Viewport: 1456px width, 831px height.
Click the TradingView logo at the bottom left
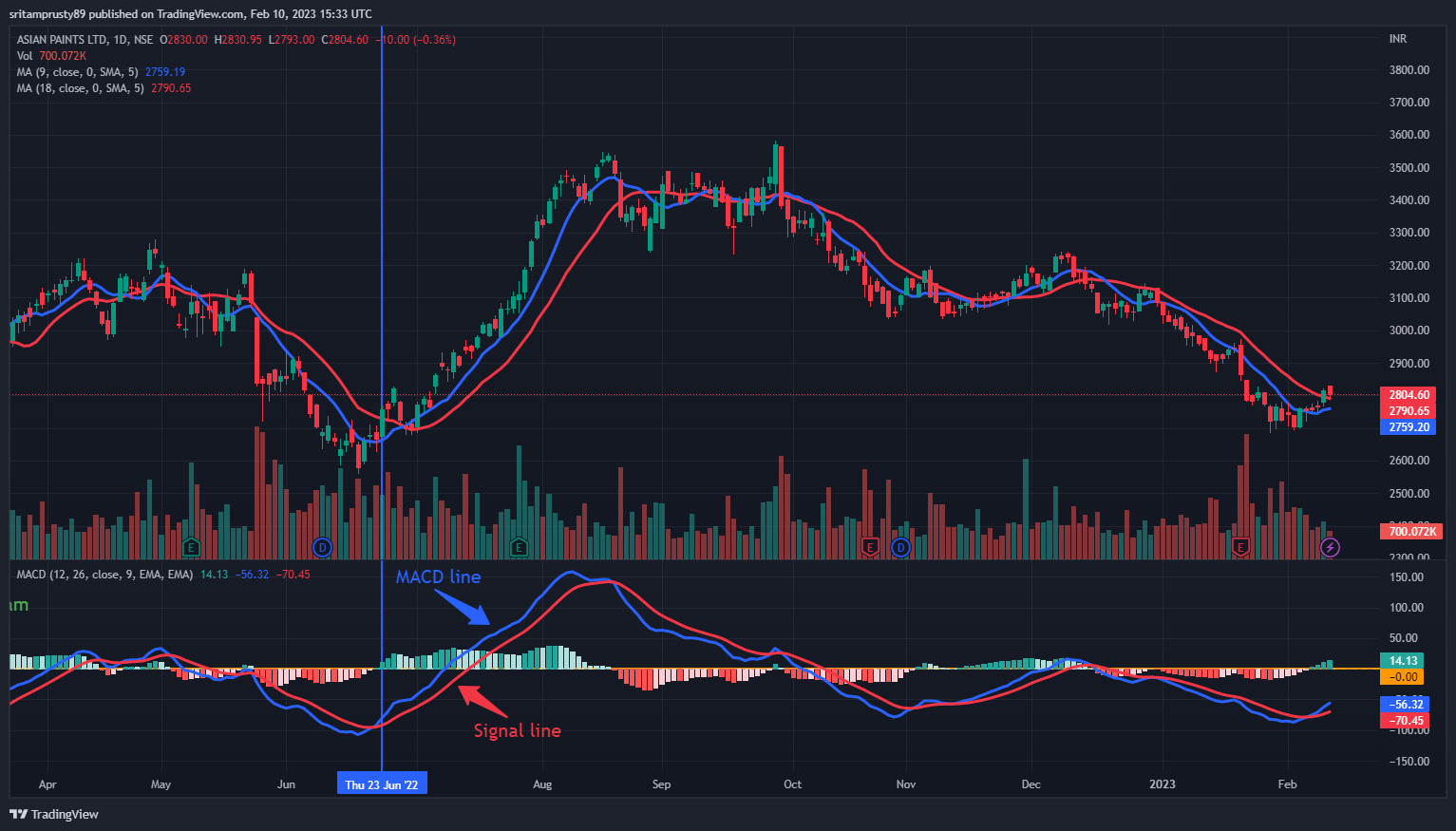pos(54,814)
